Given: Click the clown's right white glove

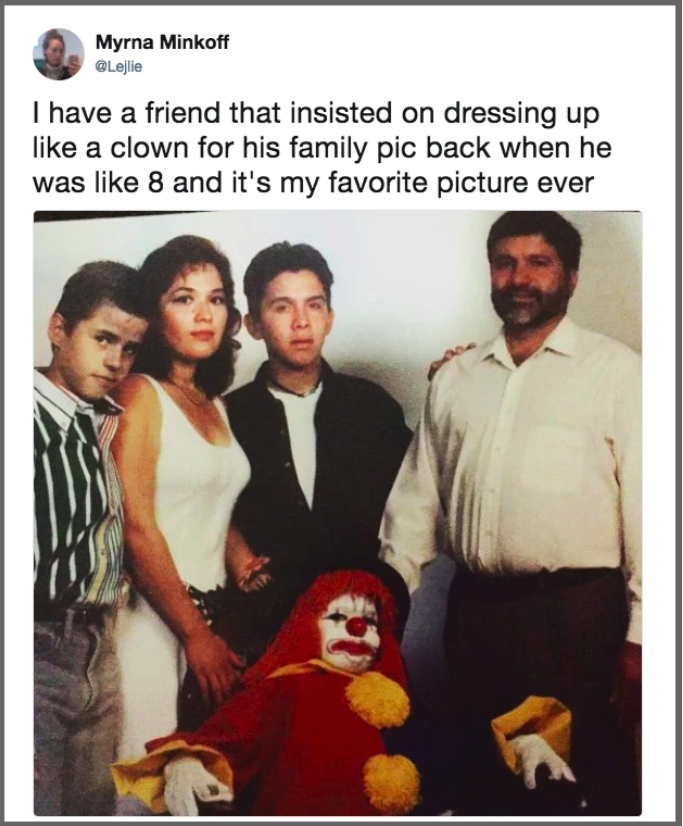Looking at the screenshot, I should click(540, 761).
